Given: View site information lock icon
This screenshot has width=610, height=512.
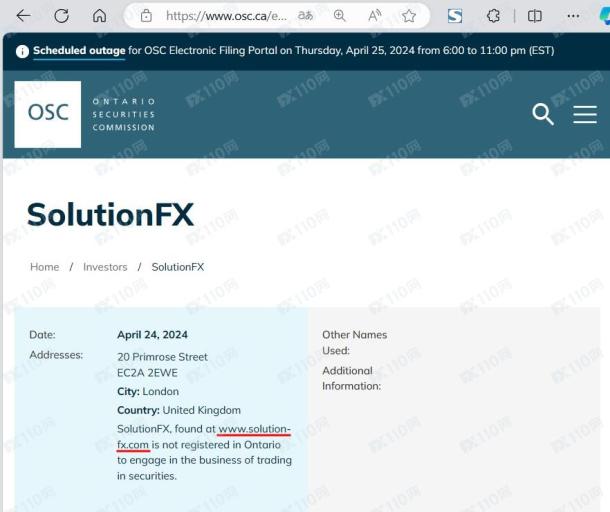Looking at the screenshot, I should tap(146, 16).
